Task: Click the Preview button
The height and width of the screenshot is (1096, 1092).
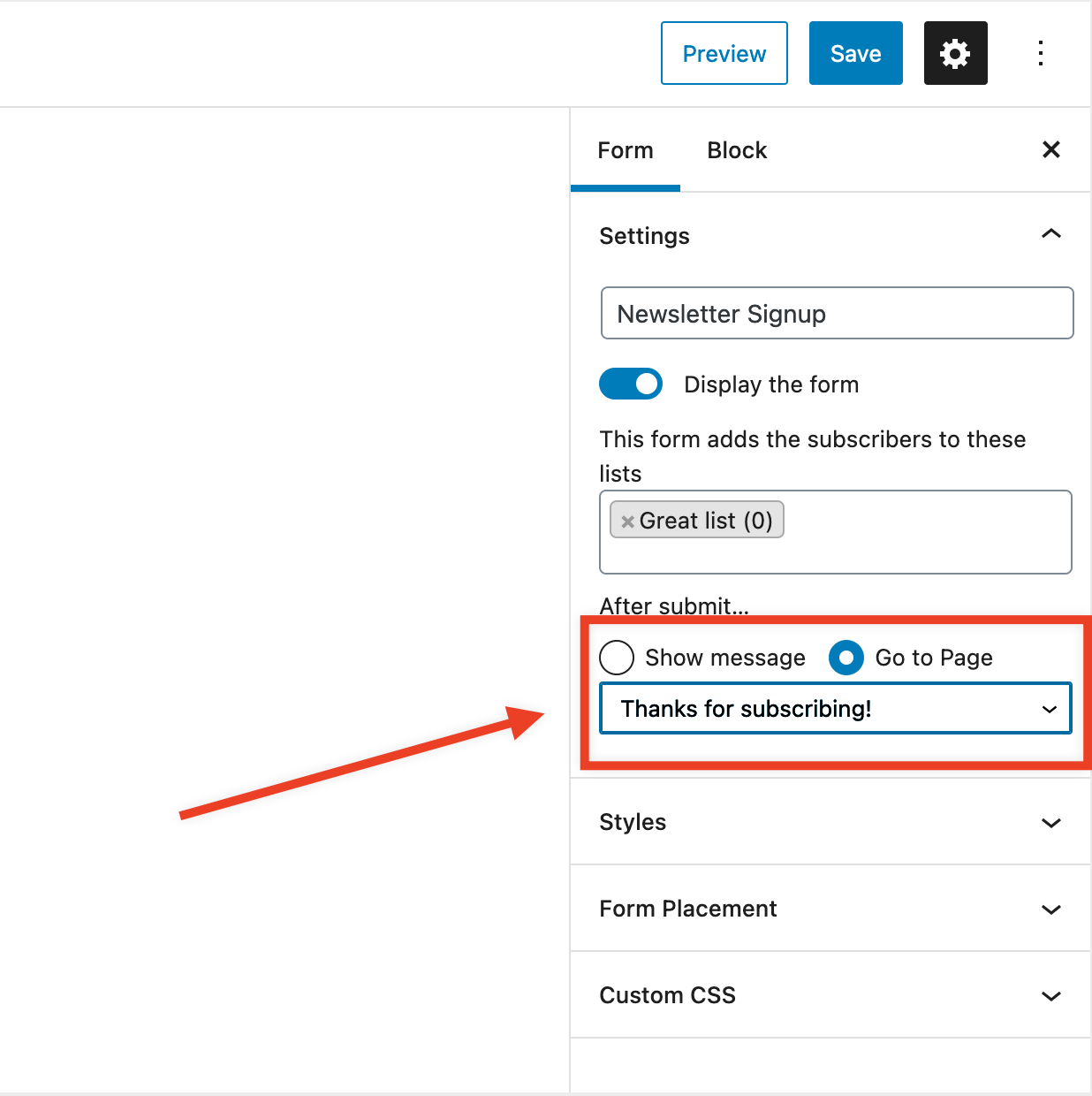Action: 724,53
